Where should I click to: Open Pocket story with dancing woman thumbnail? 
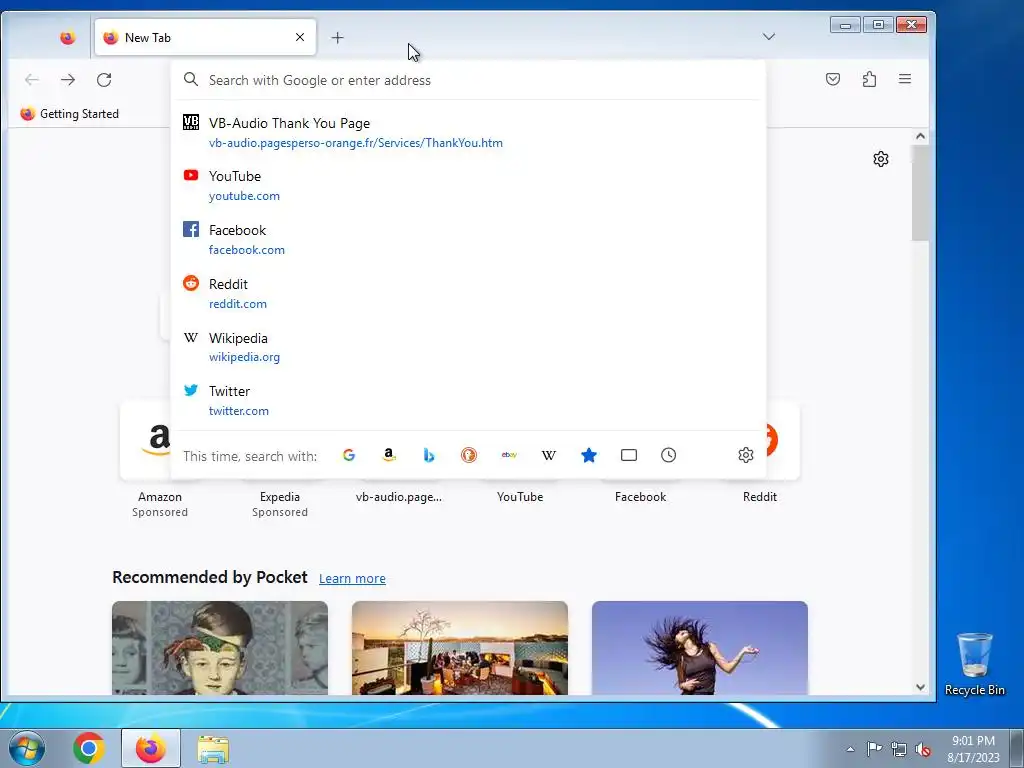699,648
